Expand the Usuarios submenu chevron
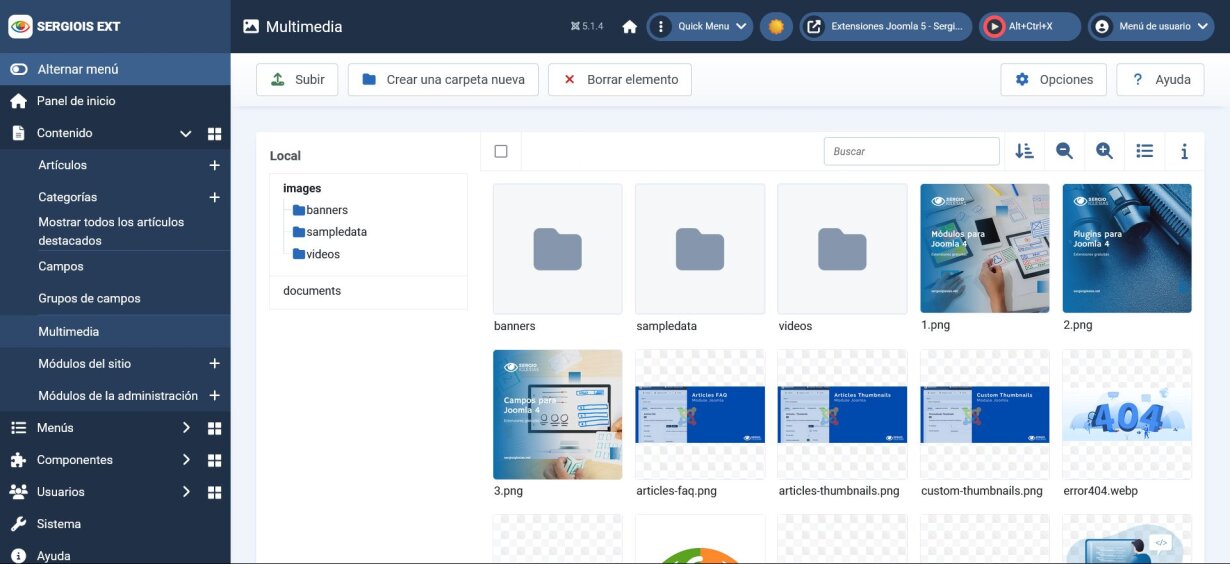The image size is (1230, 564). click(185, 492)
